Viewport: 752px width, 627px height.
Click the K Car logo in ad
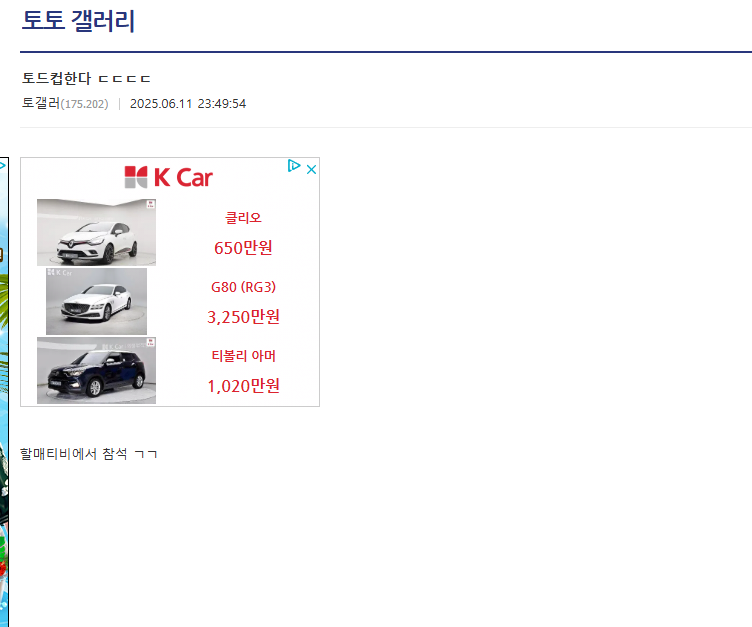169,177
